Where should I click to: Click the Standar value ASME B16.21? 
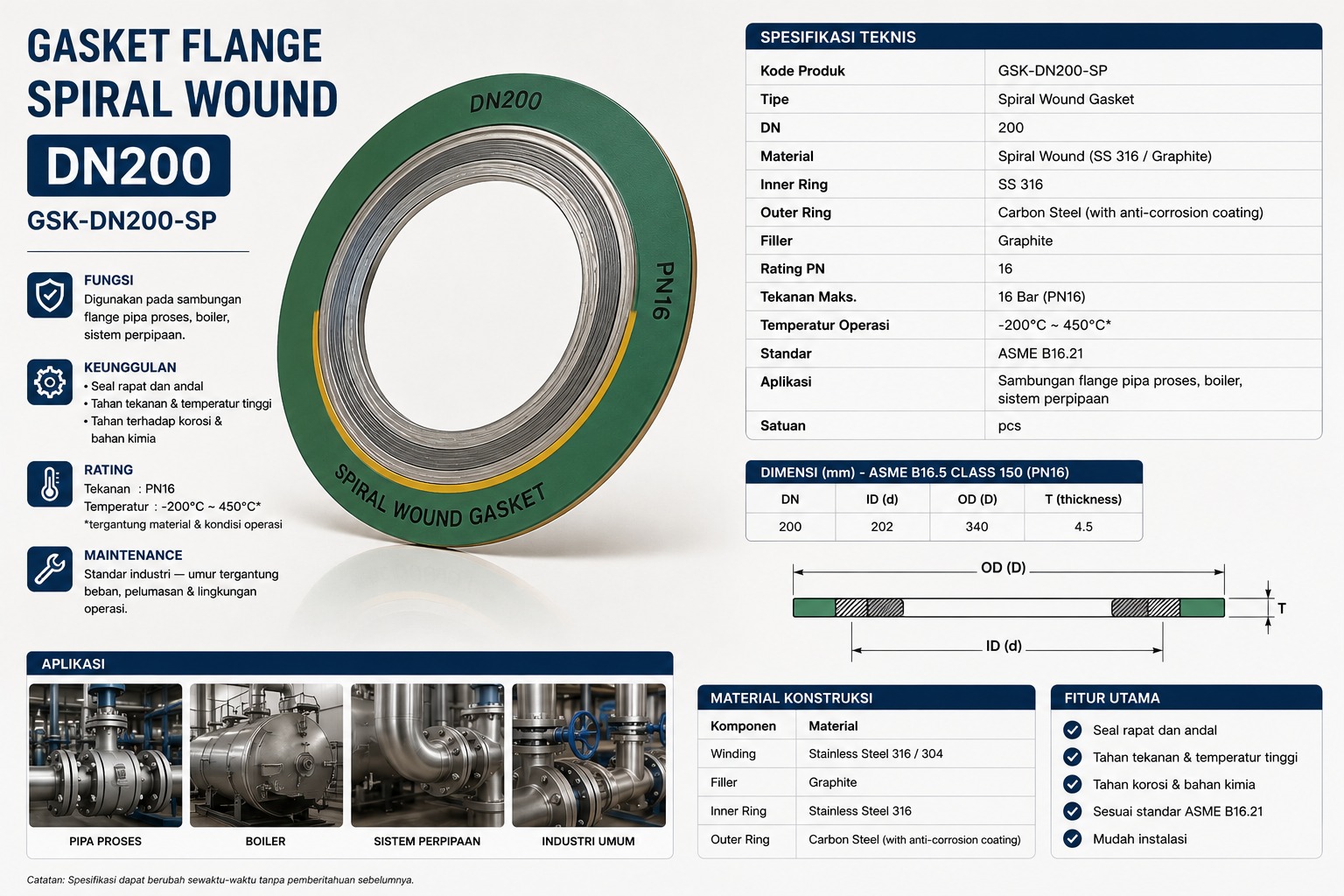[1040, 353]
